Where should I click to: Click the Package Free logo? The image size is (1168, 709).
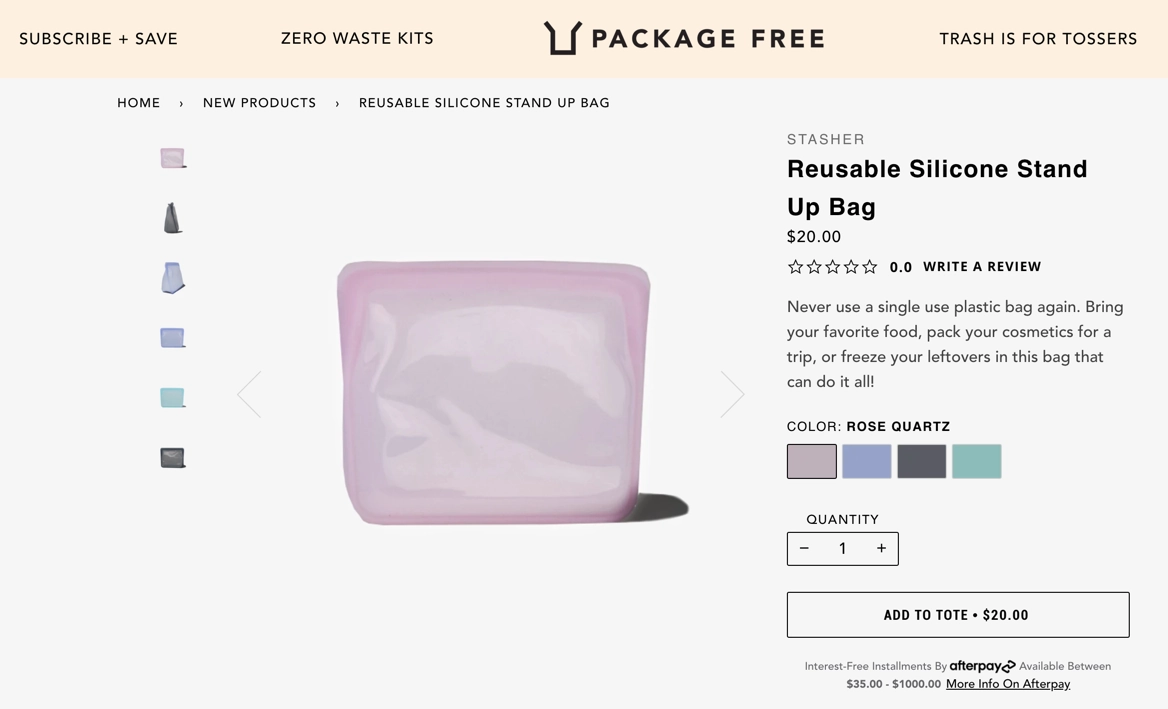point(683,37)
